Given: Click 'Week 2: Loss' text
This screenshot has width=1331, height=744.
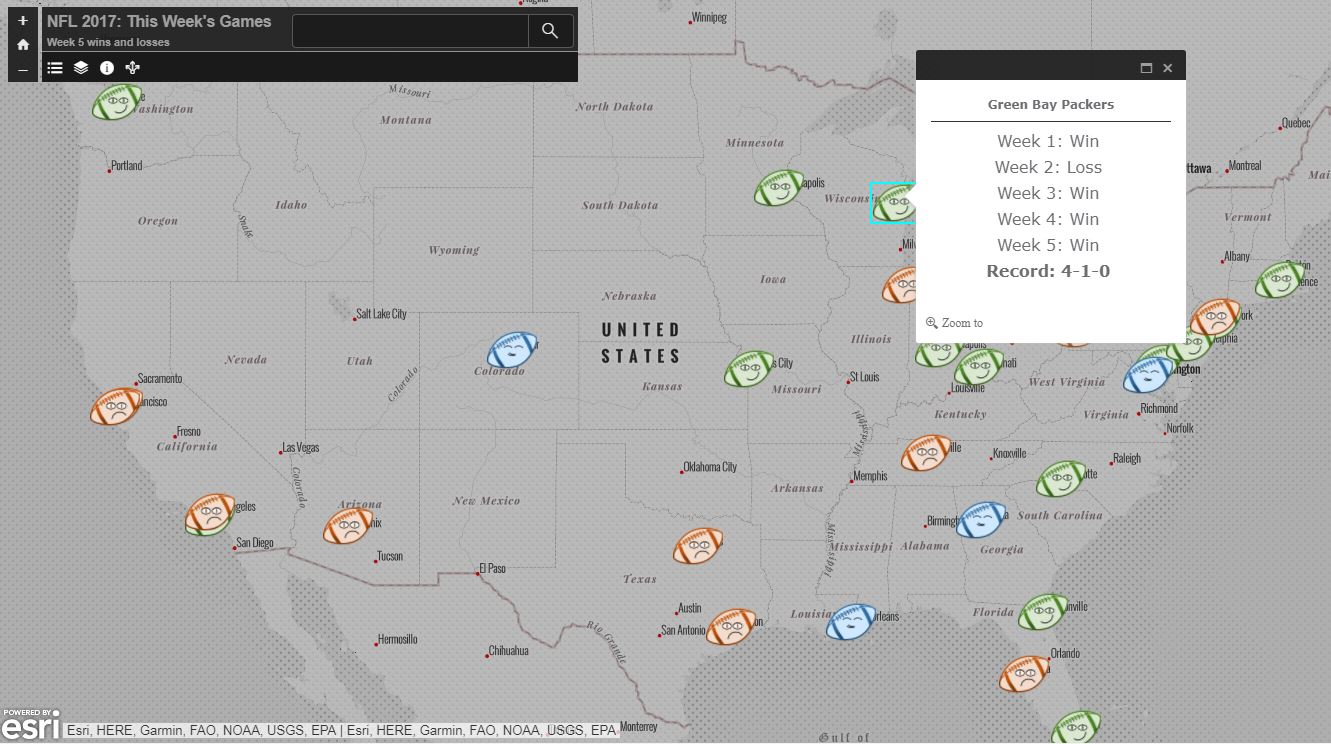Looking at the screenshot, I should point(1048,167).
